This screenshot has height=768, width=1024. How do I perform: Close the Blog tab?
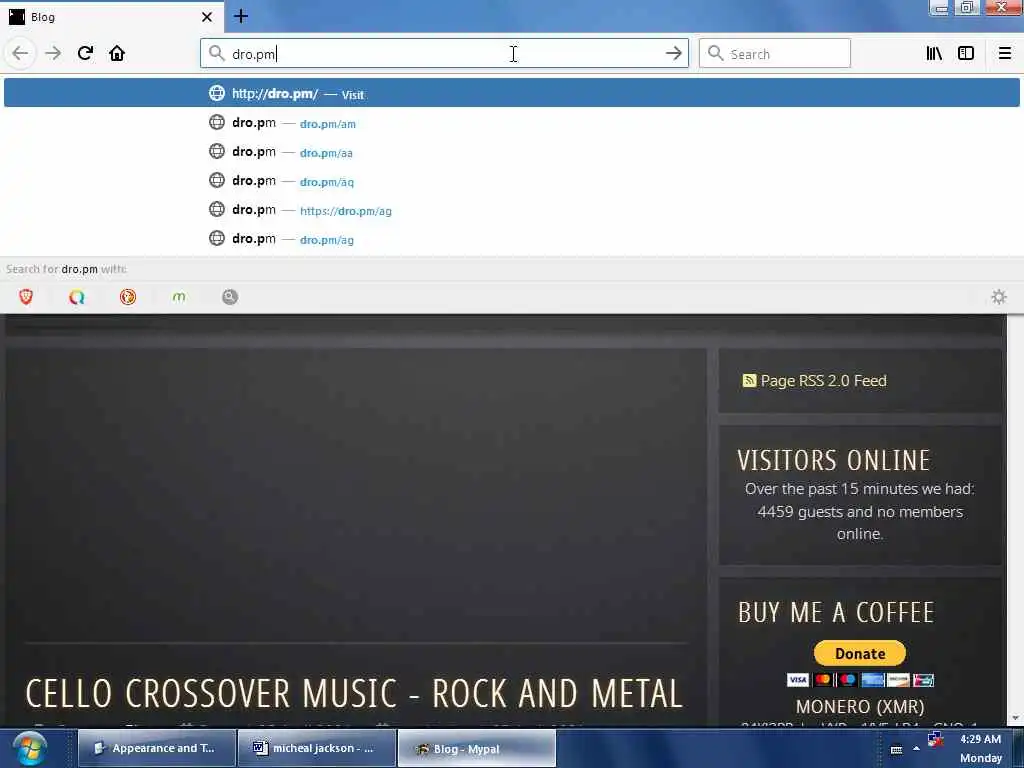point(207,17)
